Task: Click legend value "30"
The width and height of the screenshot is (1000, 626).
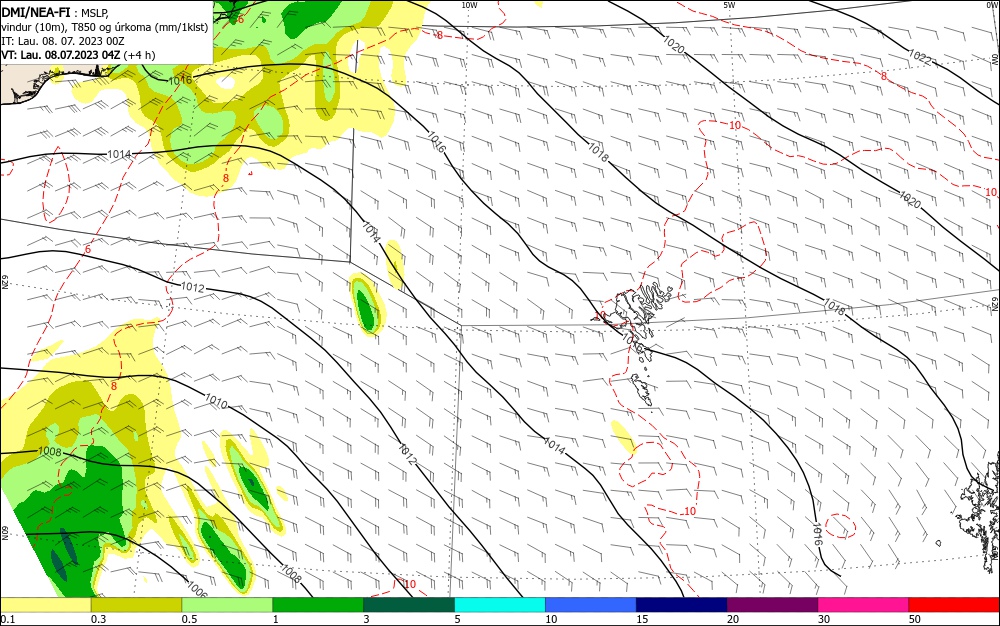Action: [x=823, y=619]
